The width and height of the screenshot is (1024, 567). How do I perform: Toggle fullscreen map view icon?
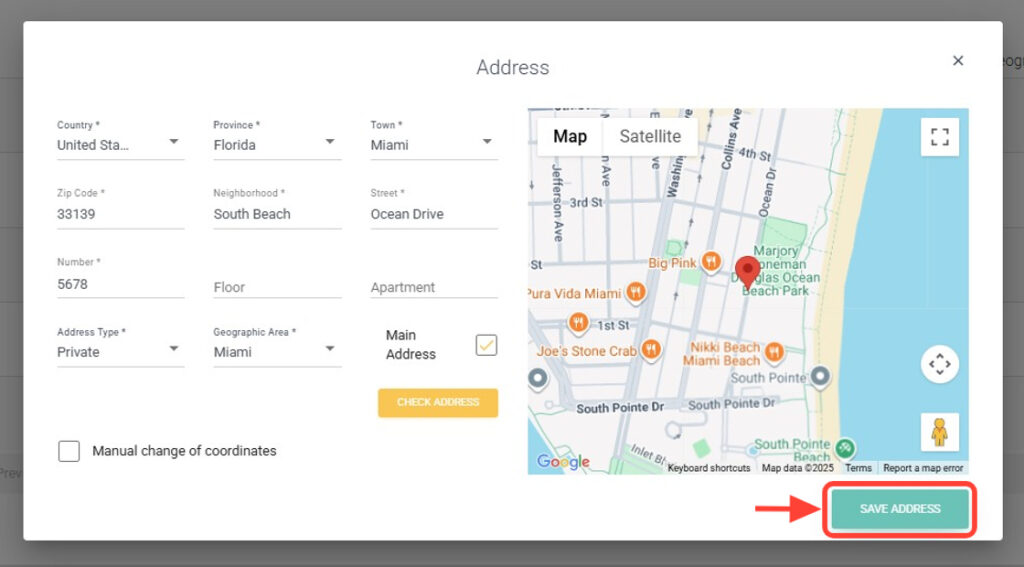tap(939, 137)
